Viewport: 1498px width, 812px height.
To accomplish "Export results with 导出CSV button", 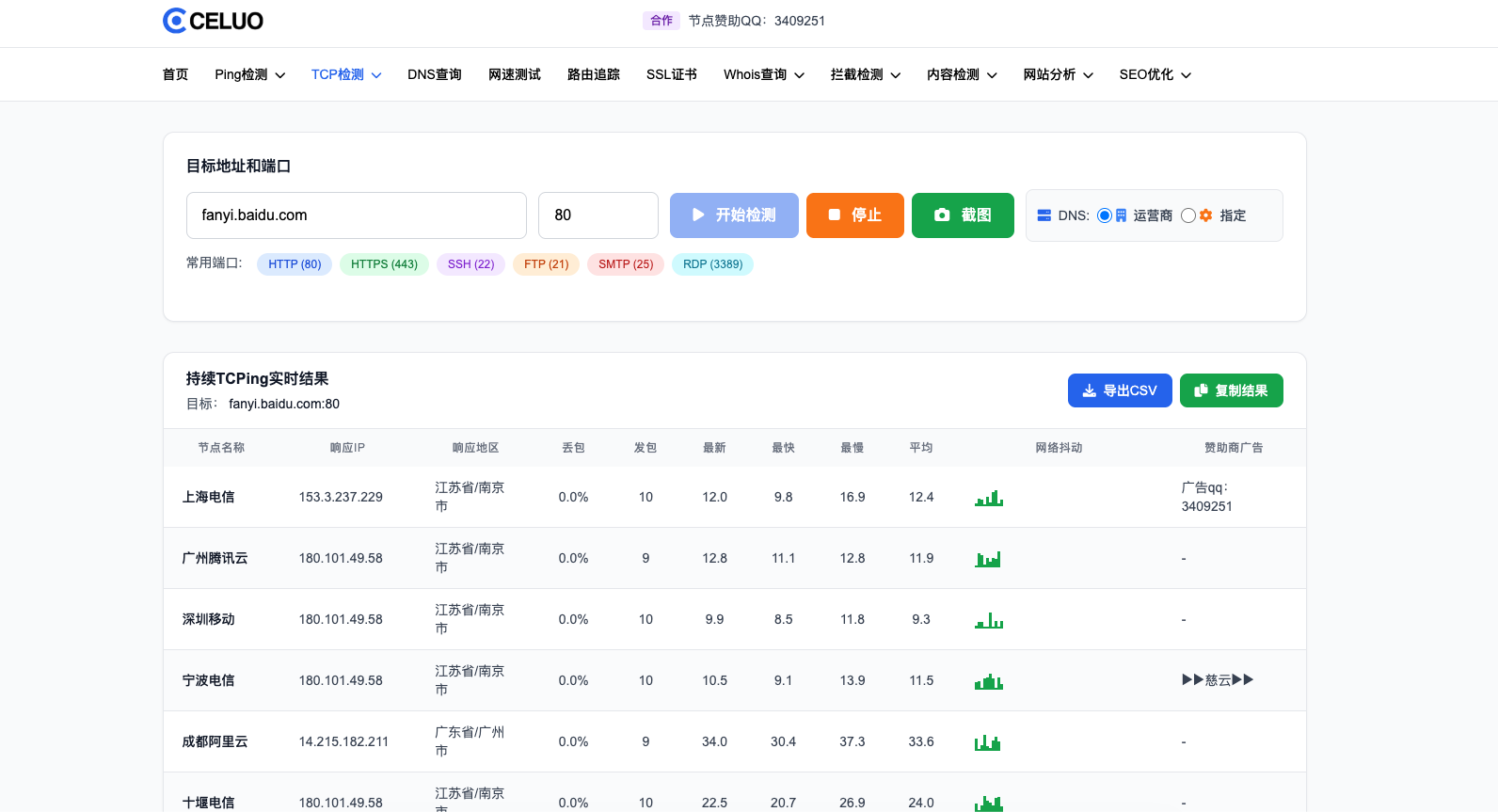I will (x=1119, y=390).
